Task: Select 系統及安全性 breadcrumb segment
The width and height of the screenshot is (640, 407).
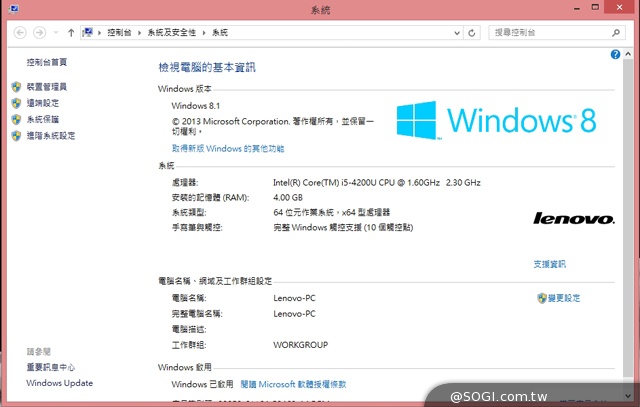Action: tap(171, 33)
